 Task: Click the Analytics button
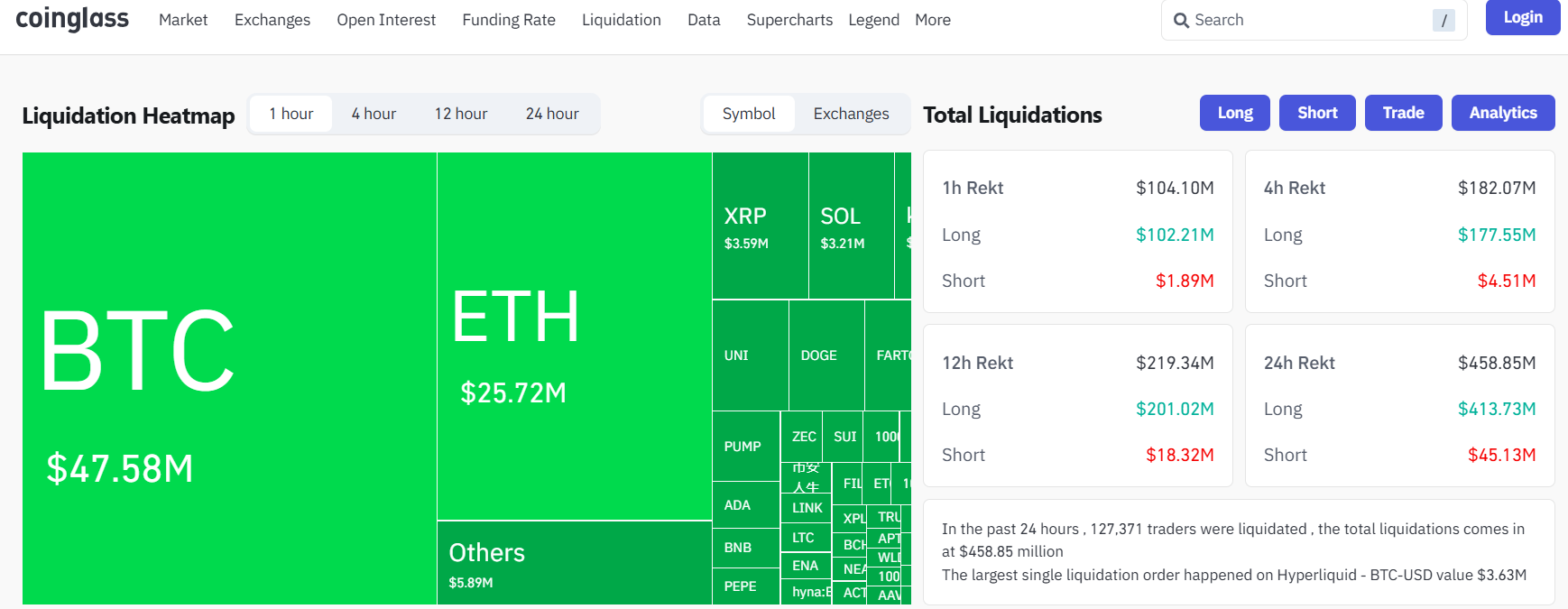[x=1503, y=113]
